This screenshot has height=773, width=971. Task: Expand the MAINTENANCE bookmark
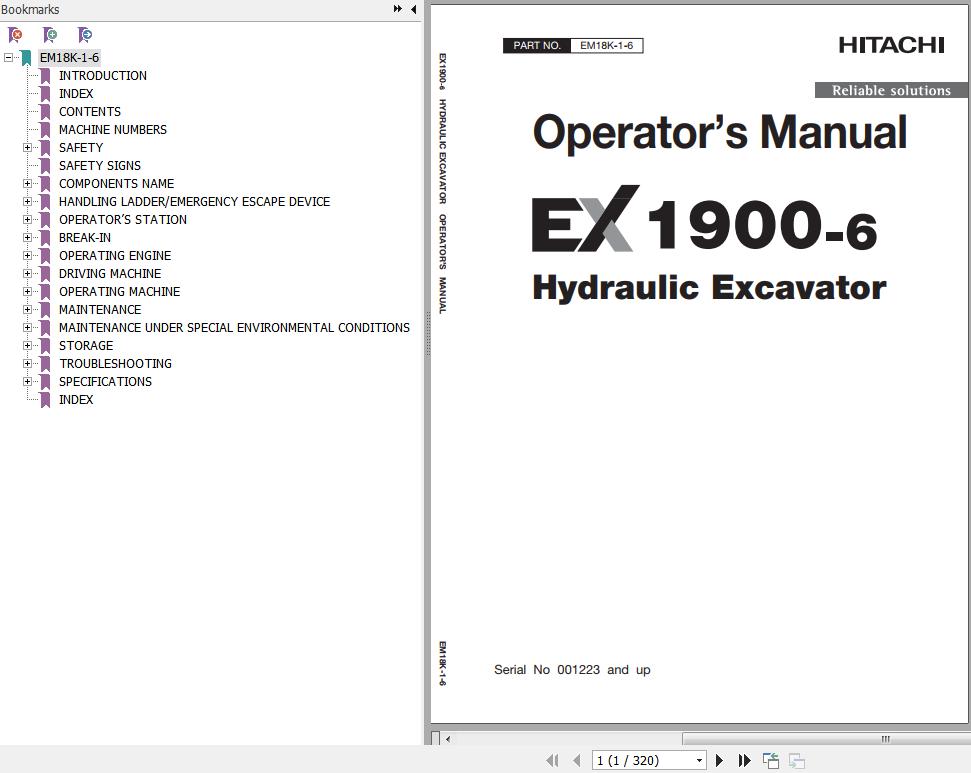[x=27, y=309]
